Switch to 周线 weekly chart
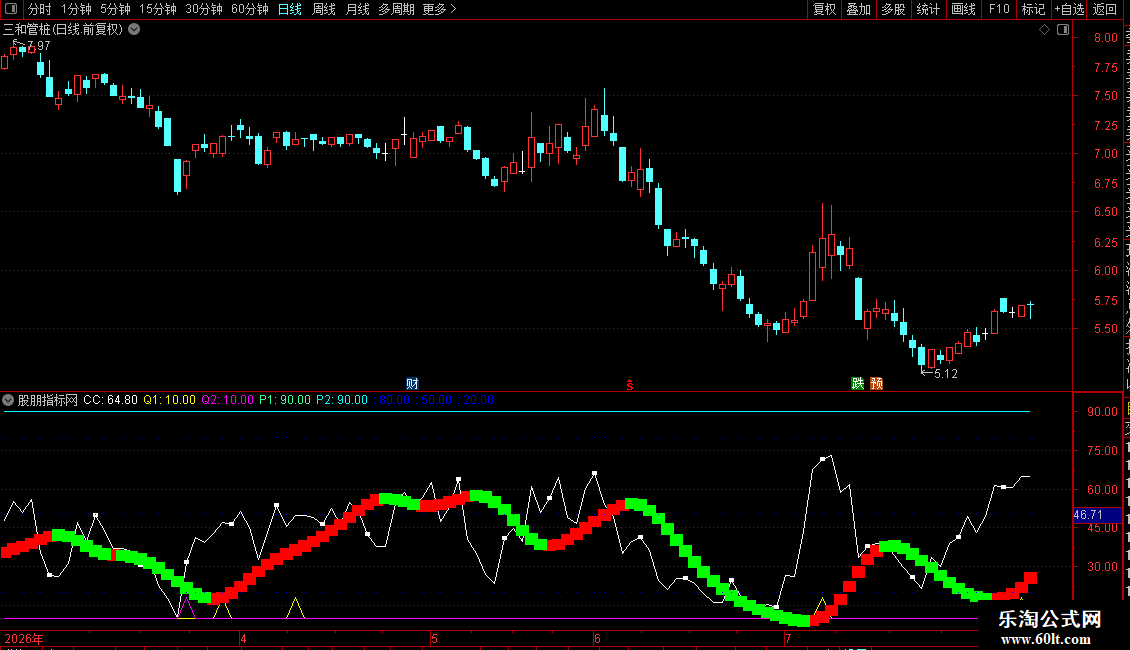The height and width of the screenshot is (650, 1130). click(x=324, y=9)
